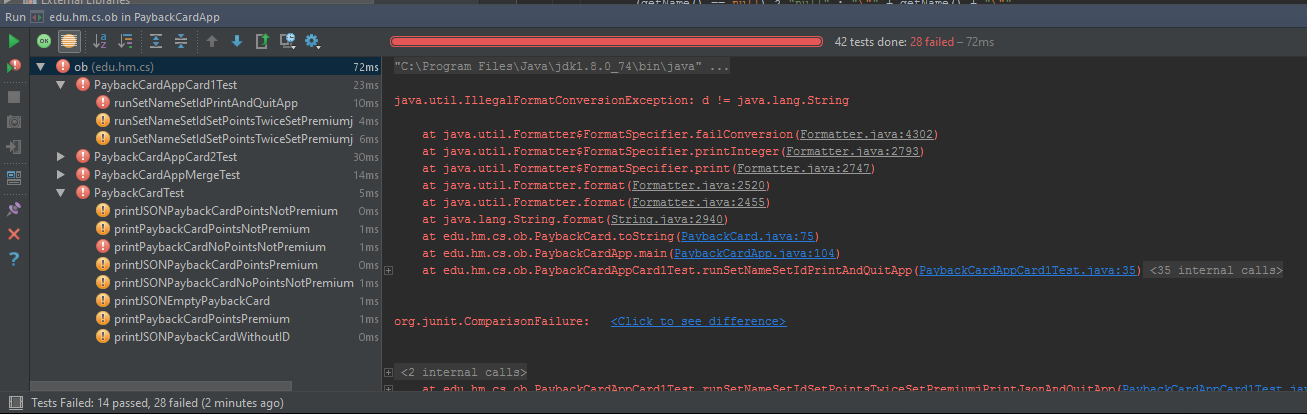Sort tests by duration

click(125, 41)
